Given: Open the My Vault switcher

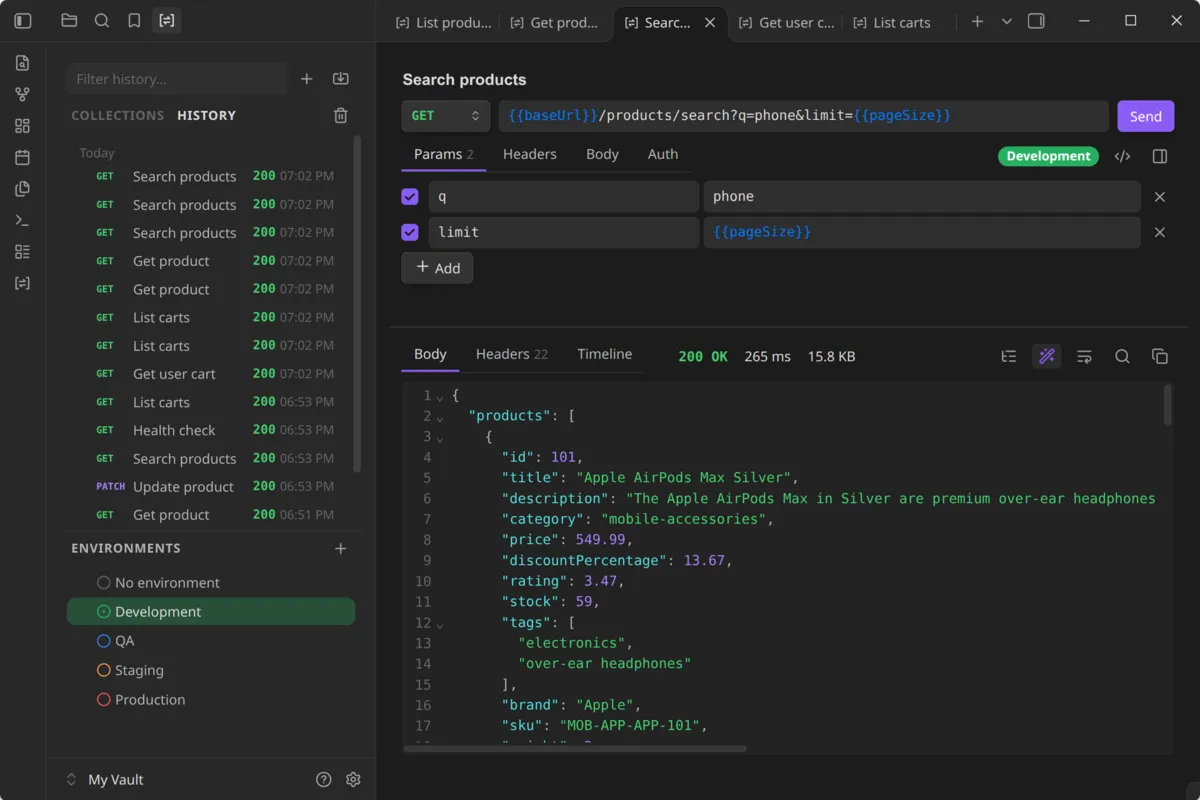Looking at the screenshot, I should [105, 780].
